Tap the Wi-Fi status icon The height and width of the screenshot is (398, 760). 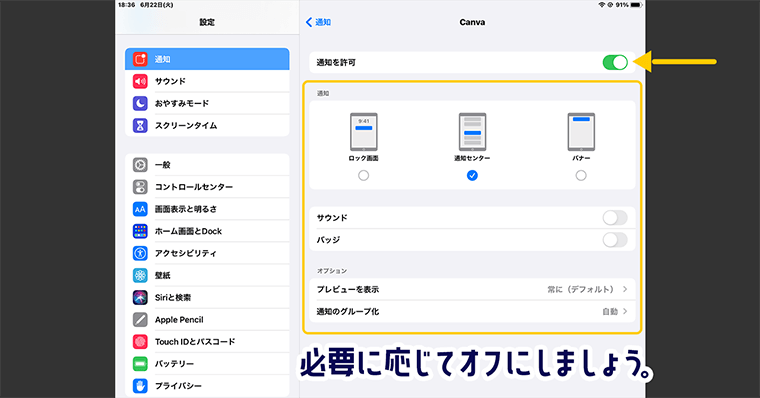(602, 5)
